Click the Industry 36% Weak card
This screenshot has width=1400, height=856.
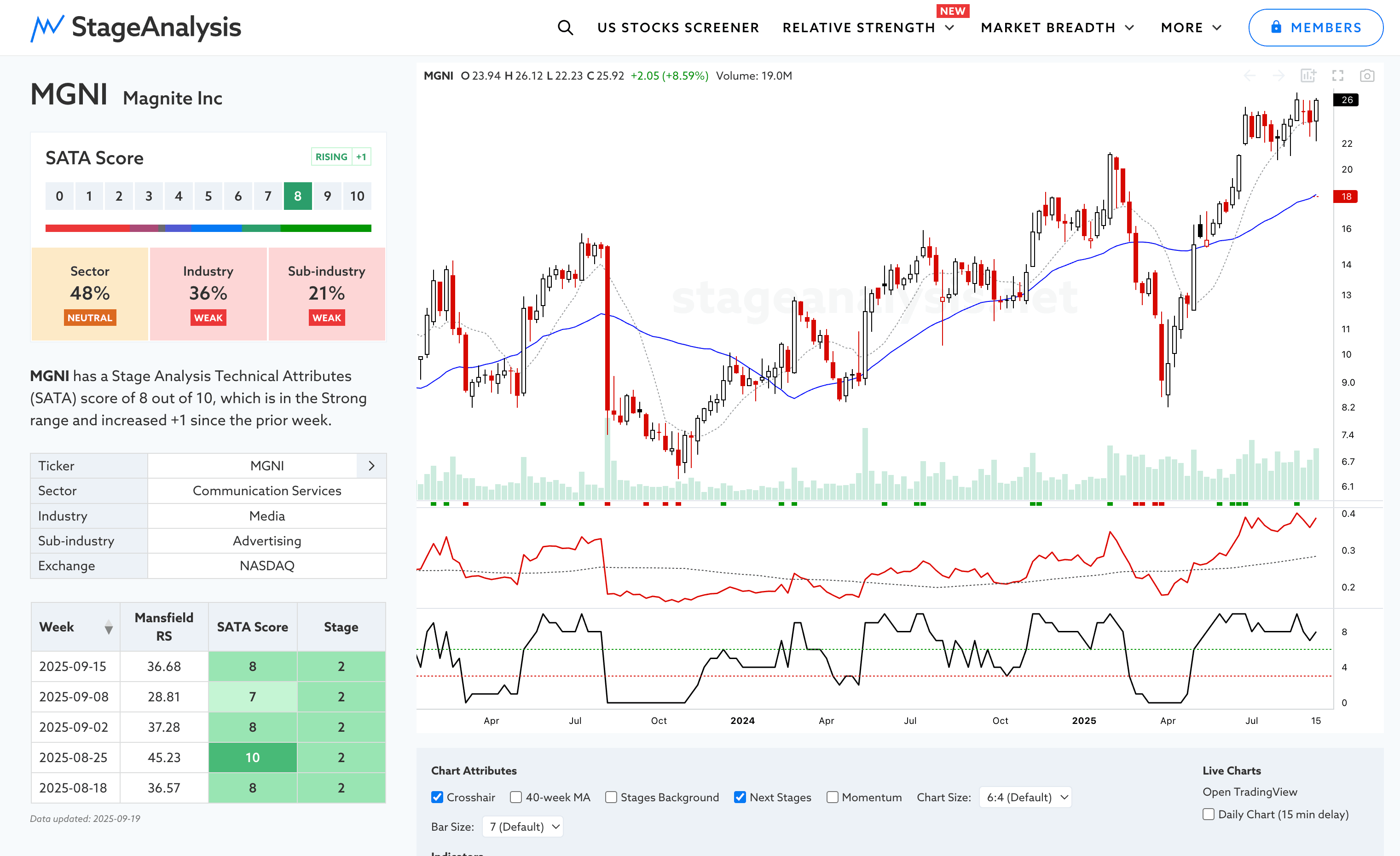point(208,294)
